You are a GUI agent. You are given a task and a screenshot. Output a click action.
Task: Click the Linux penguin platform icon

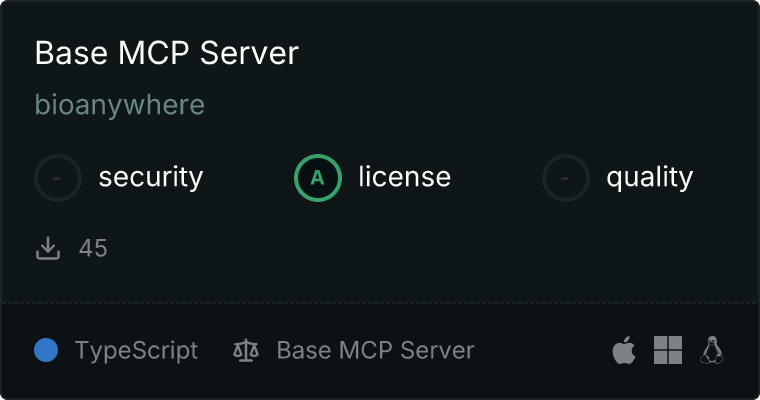tap(711, 350)
